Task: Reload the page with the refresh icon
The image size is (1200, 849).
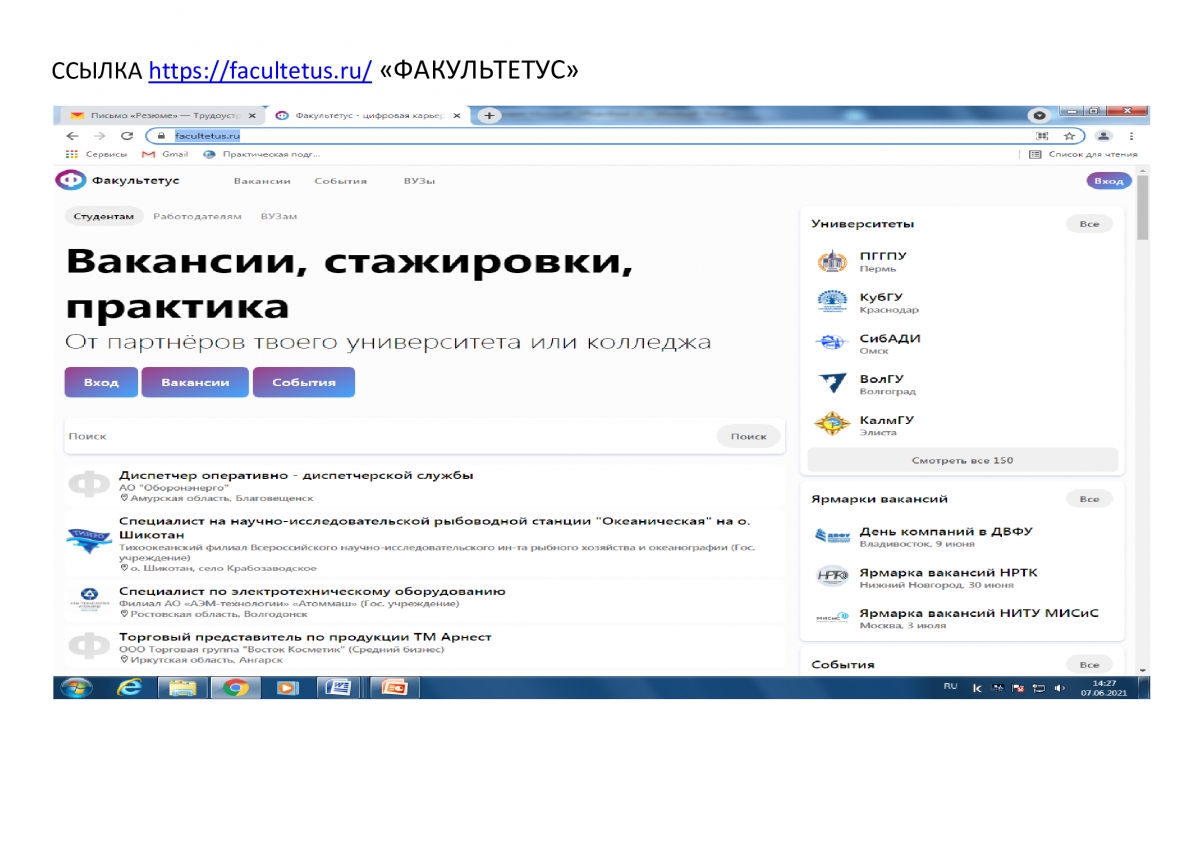Action: click(127, 135)
